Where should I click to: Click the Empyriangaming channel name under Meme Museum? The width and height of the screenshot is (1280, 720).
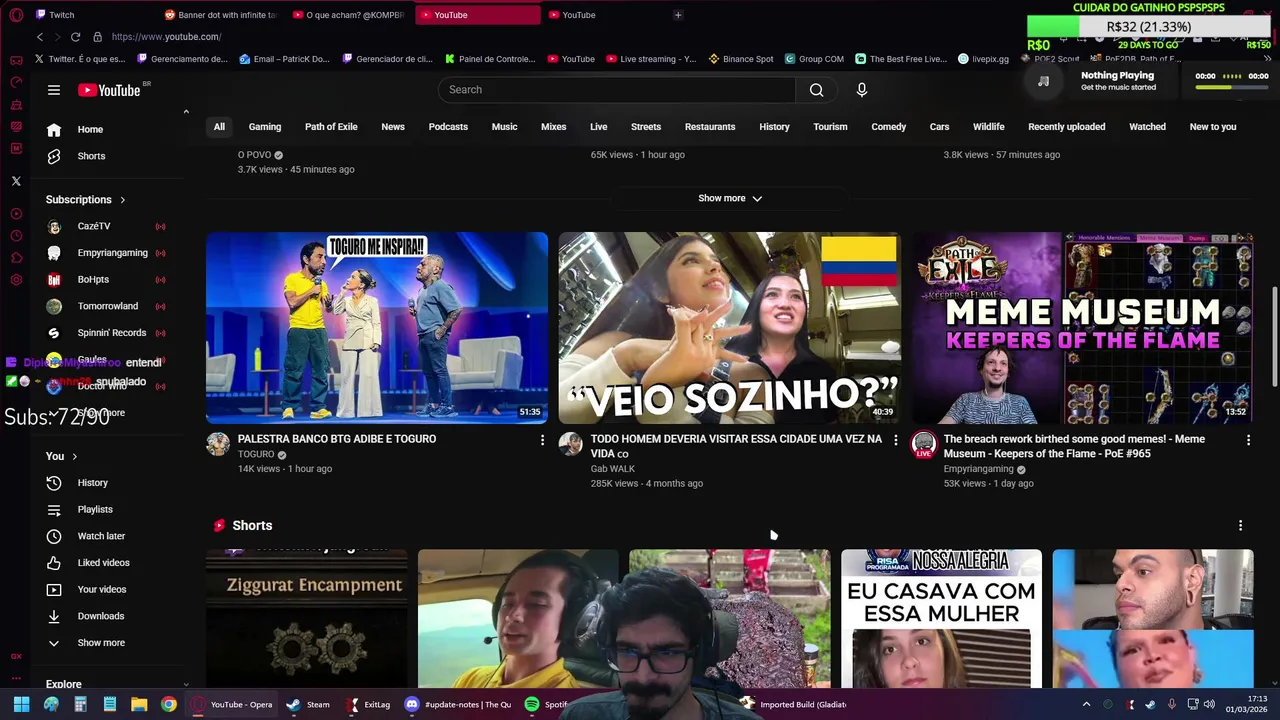(x=978, y=469)
